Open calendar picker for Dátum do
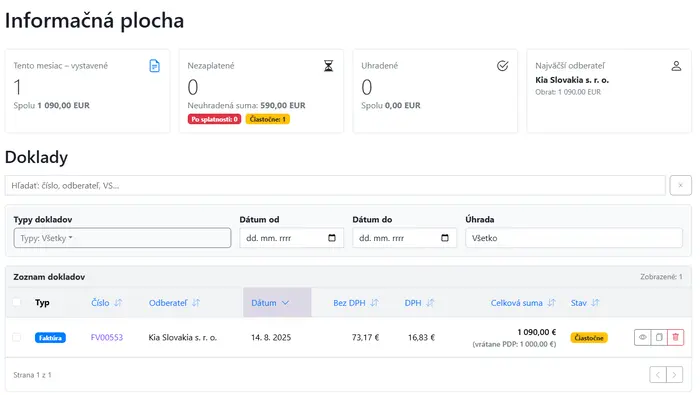The height and width of the screenshot is (395, 700). pos(445,238)
